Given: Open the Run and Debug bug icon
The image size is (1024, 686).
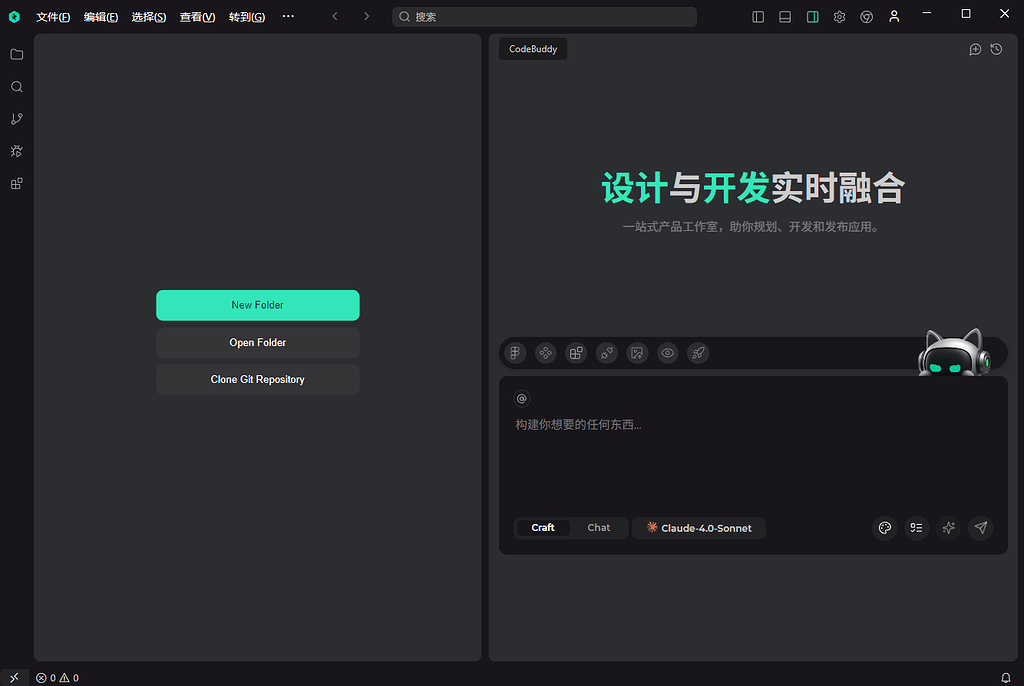Looking at the screenshot, I should (x=17, y=151).
